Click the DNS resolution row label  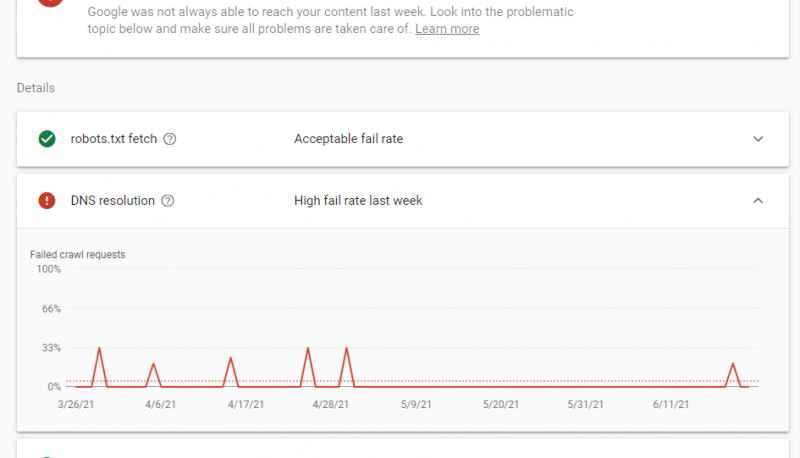(113, 200)
